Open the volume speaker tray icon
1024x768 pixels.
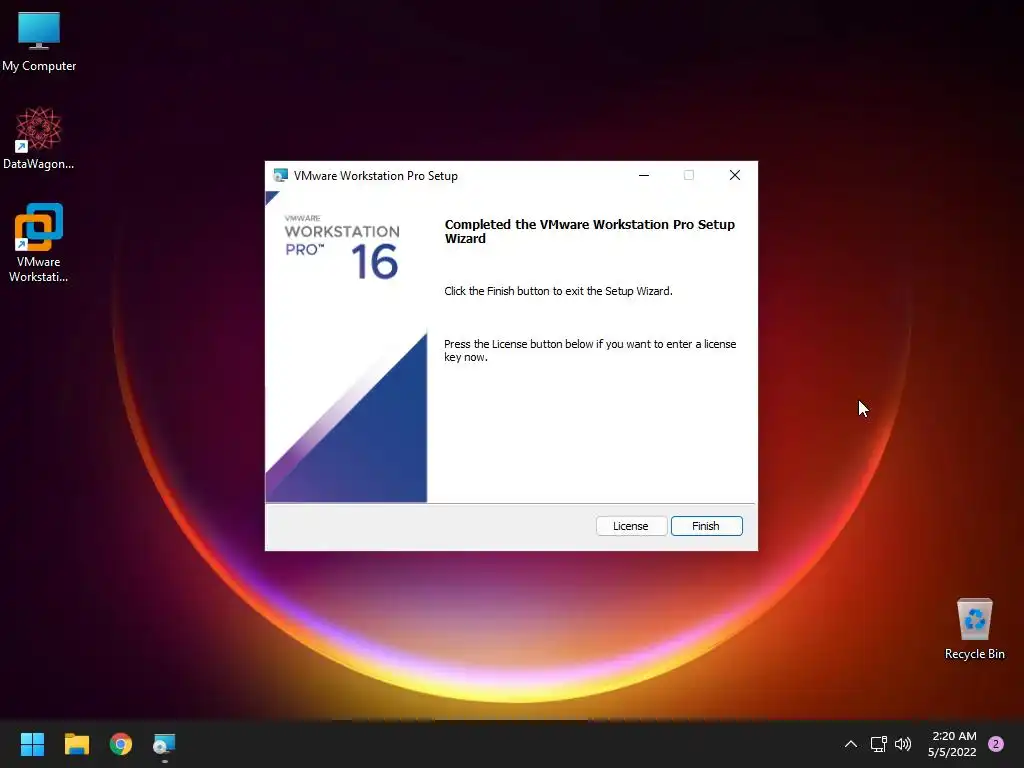click(x=903, y=744)
